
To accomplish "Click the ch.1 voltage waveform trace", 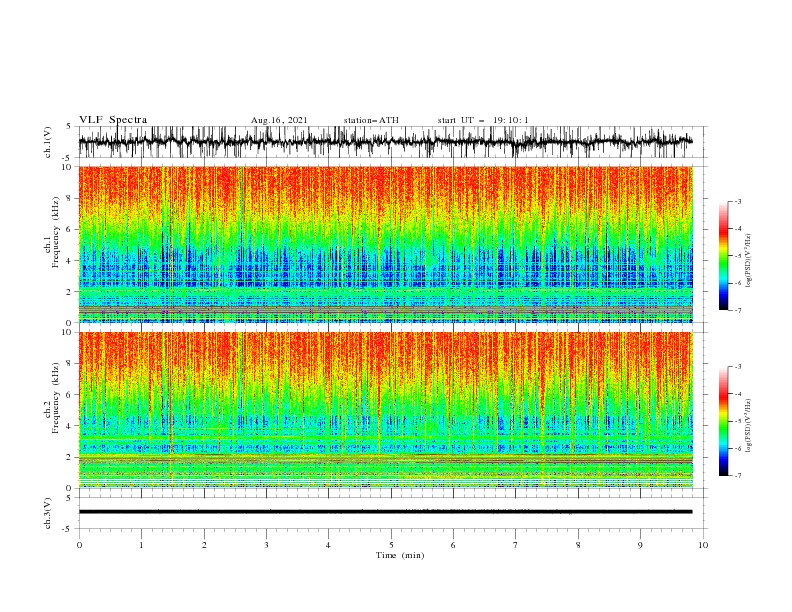I will (385, 142).
